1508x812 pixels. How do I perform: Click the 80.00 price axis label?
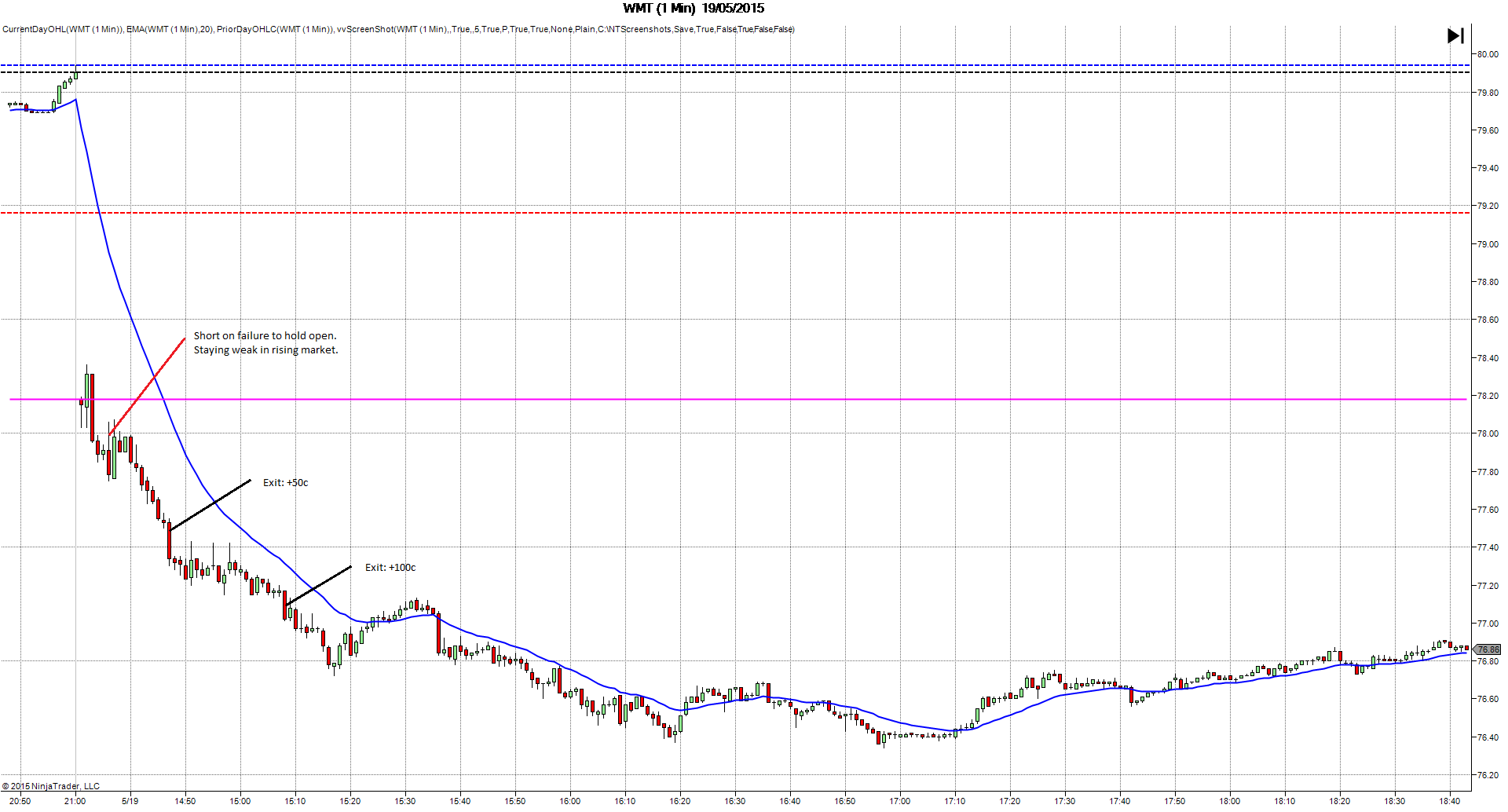point(1488,55)
